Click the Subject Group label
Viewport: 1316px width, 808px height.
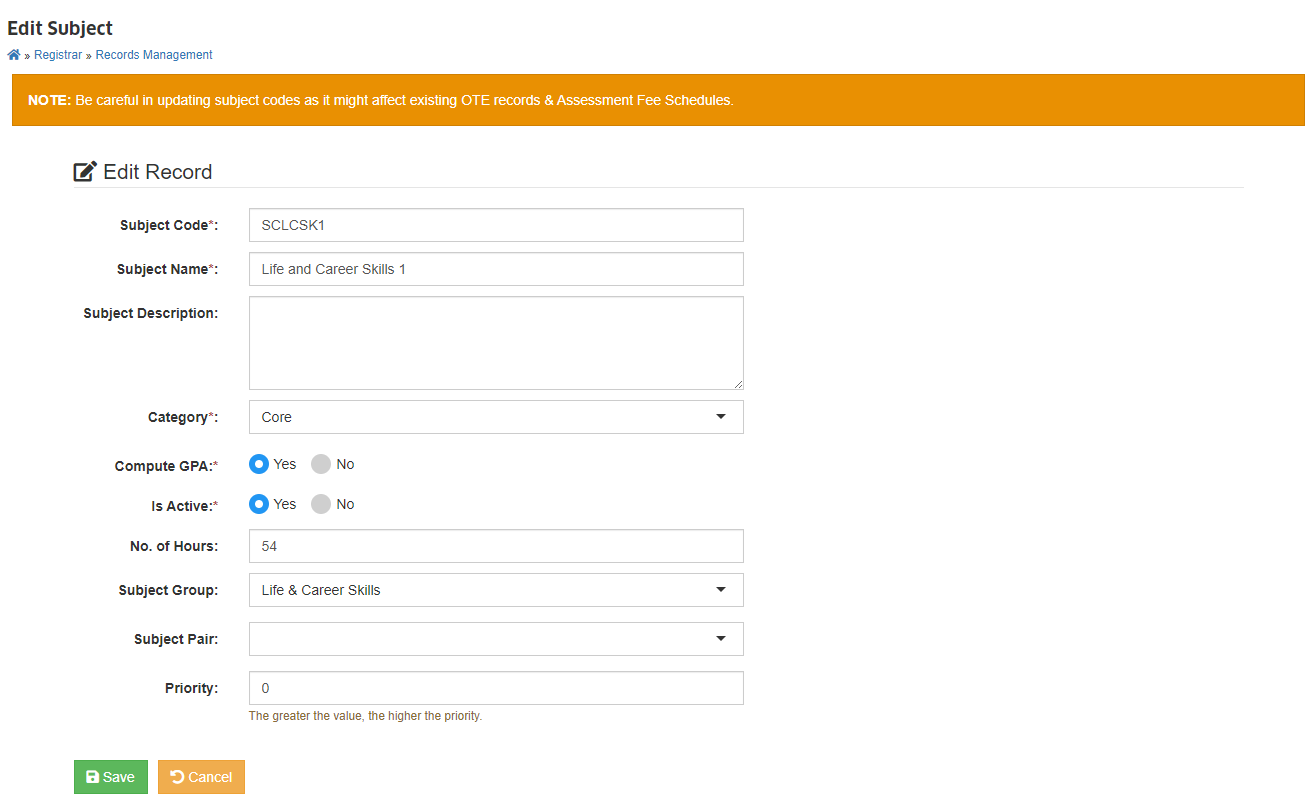click(169, 590)
